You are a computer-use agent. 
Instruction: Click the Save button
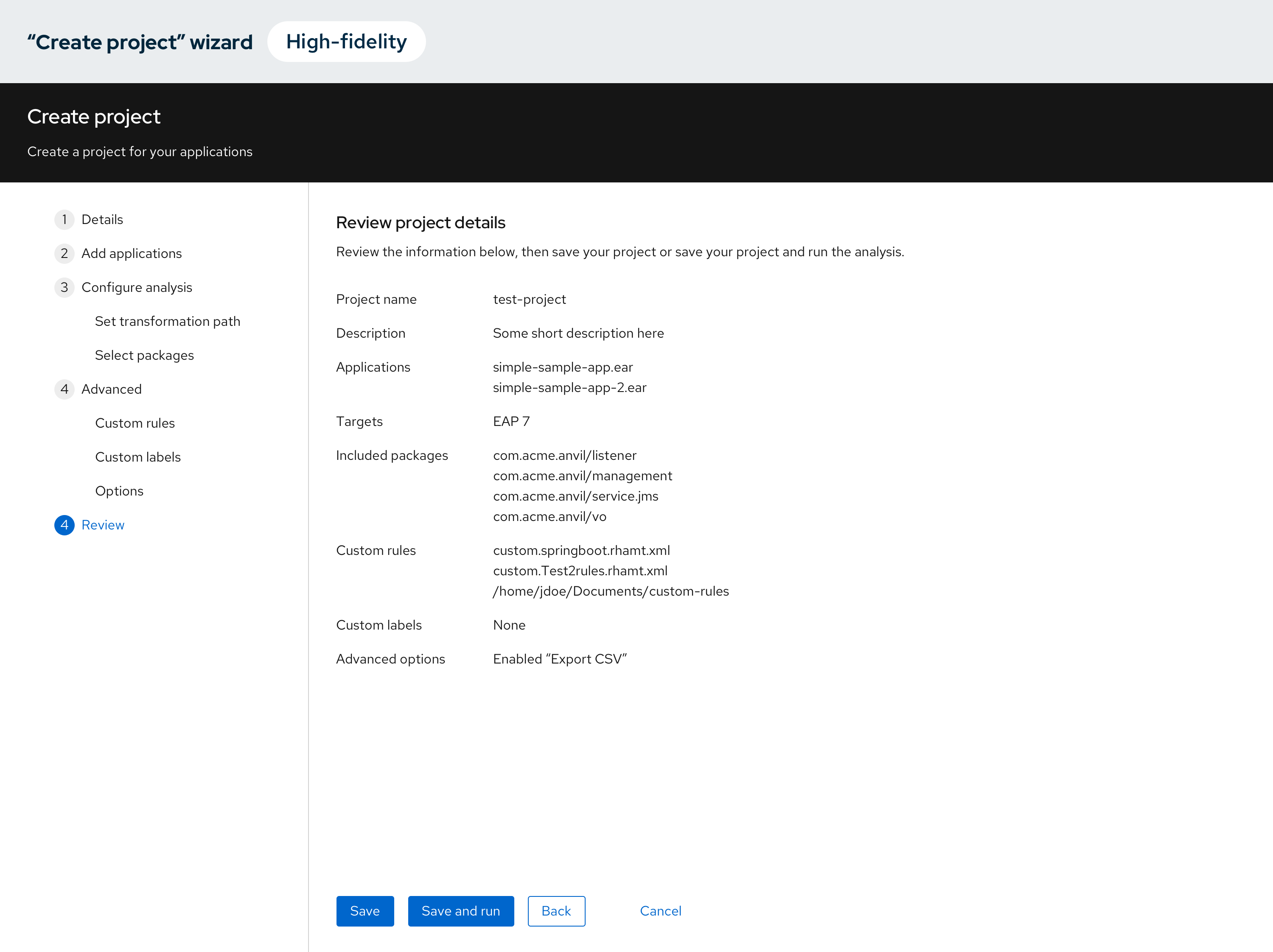click(x=364, y=910)
